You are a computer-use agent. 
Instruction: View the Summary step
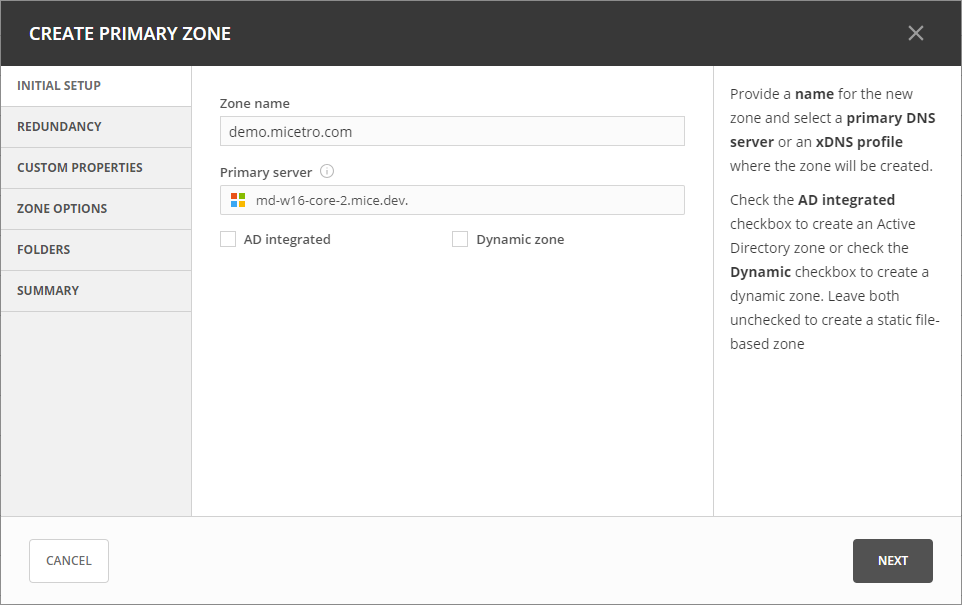(96, 291)
